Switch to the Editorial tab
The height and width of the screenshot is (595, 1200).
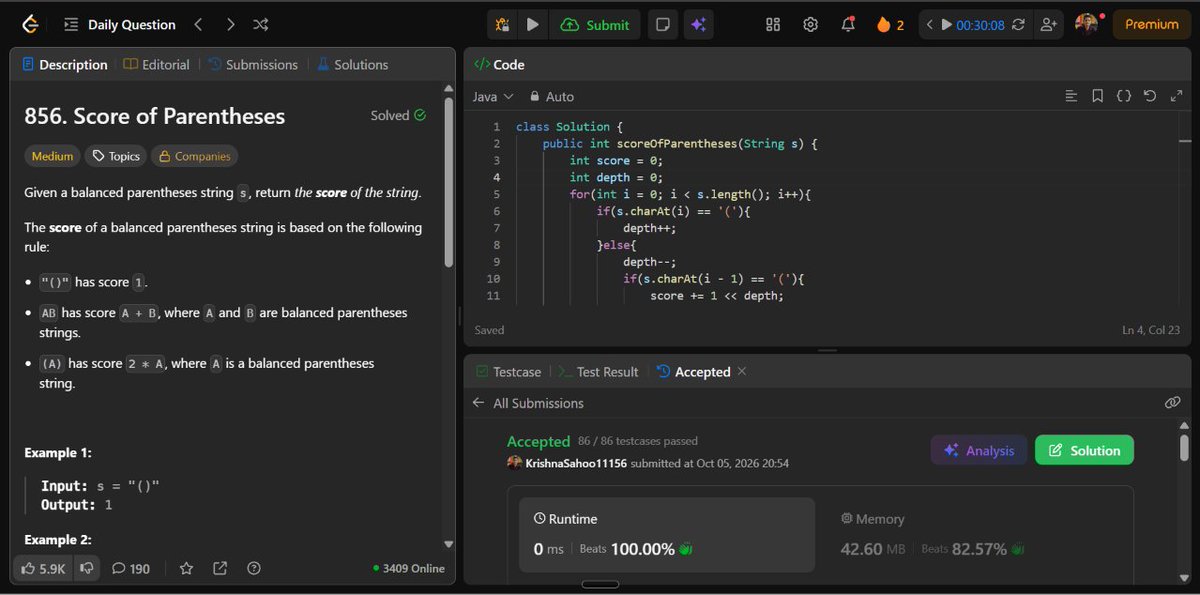pyautogui.click(x=157, y=64)
